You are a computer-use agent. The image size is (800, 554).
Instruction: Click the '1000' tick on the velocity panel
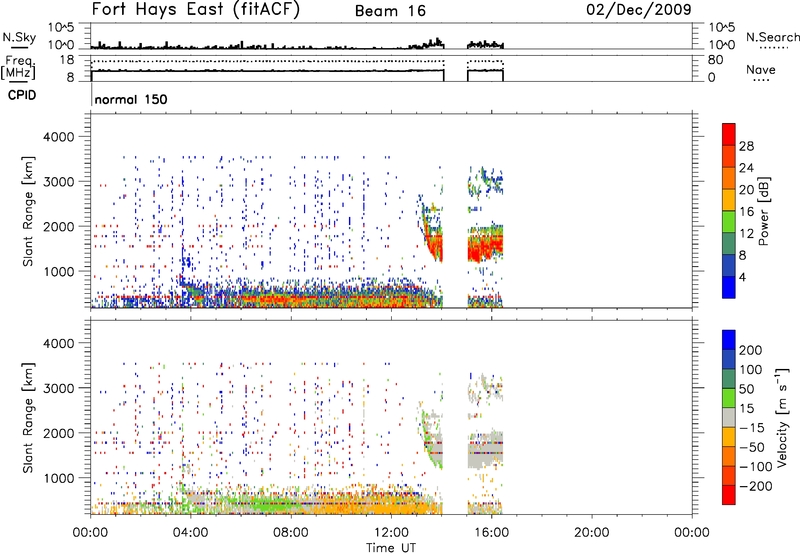tap(58, 478)
